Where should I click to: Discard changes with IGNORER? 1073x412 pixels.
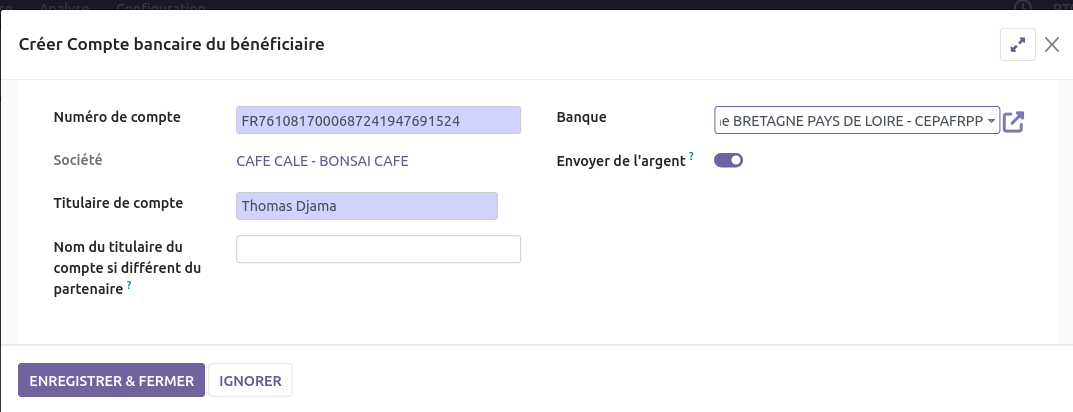click(250, 381)
